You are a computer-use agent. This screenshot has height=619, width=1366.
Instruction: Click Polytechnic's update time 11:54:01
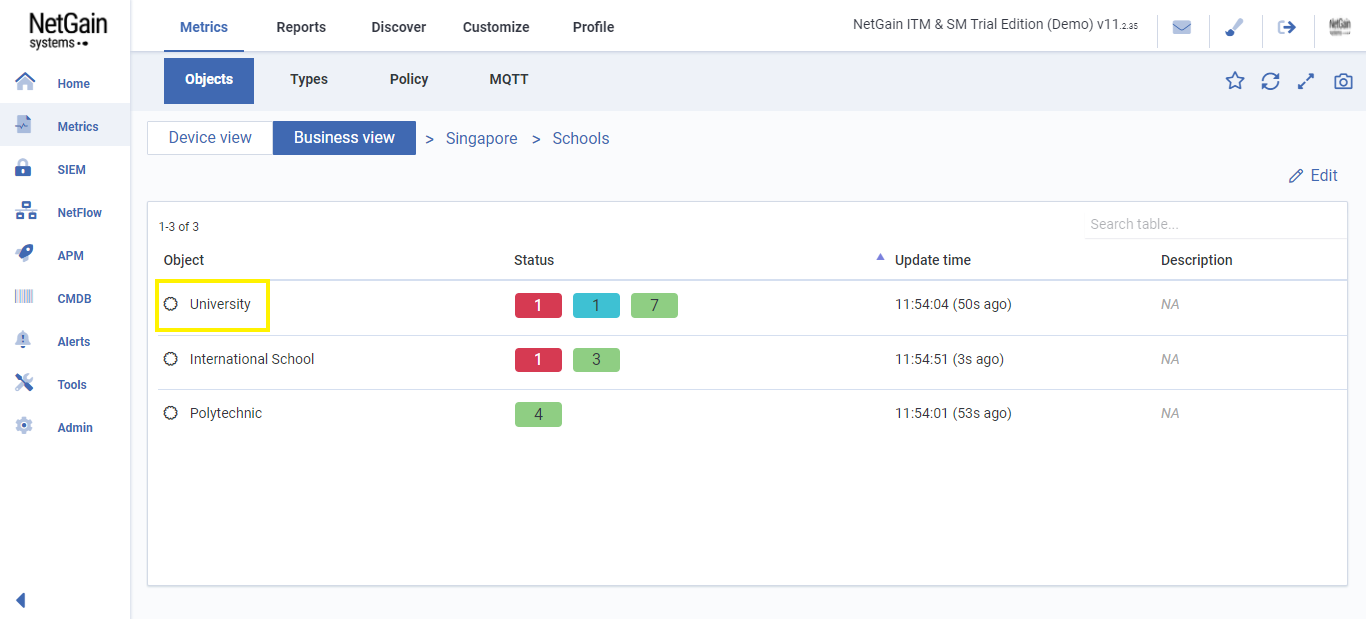[x=953, y=413]
